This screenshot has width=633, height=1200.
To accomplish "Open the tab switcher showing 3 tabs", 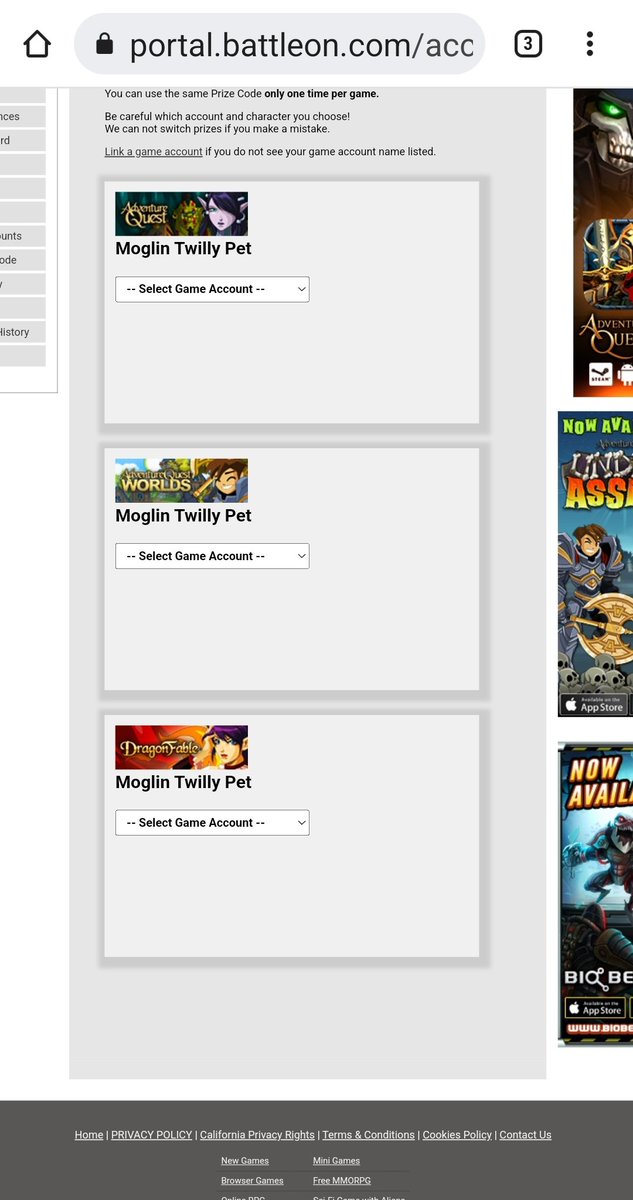I will 528,44.
